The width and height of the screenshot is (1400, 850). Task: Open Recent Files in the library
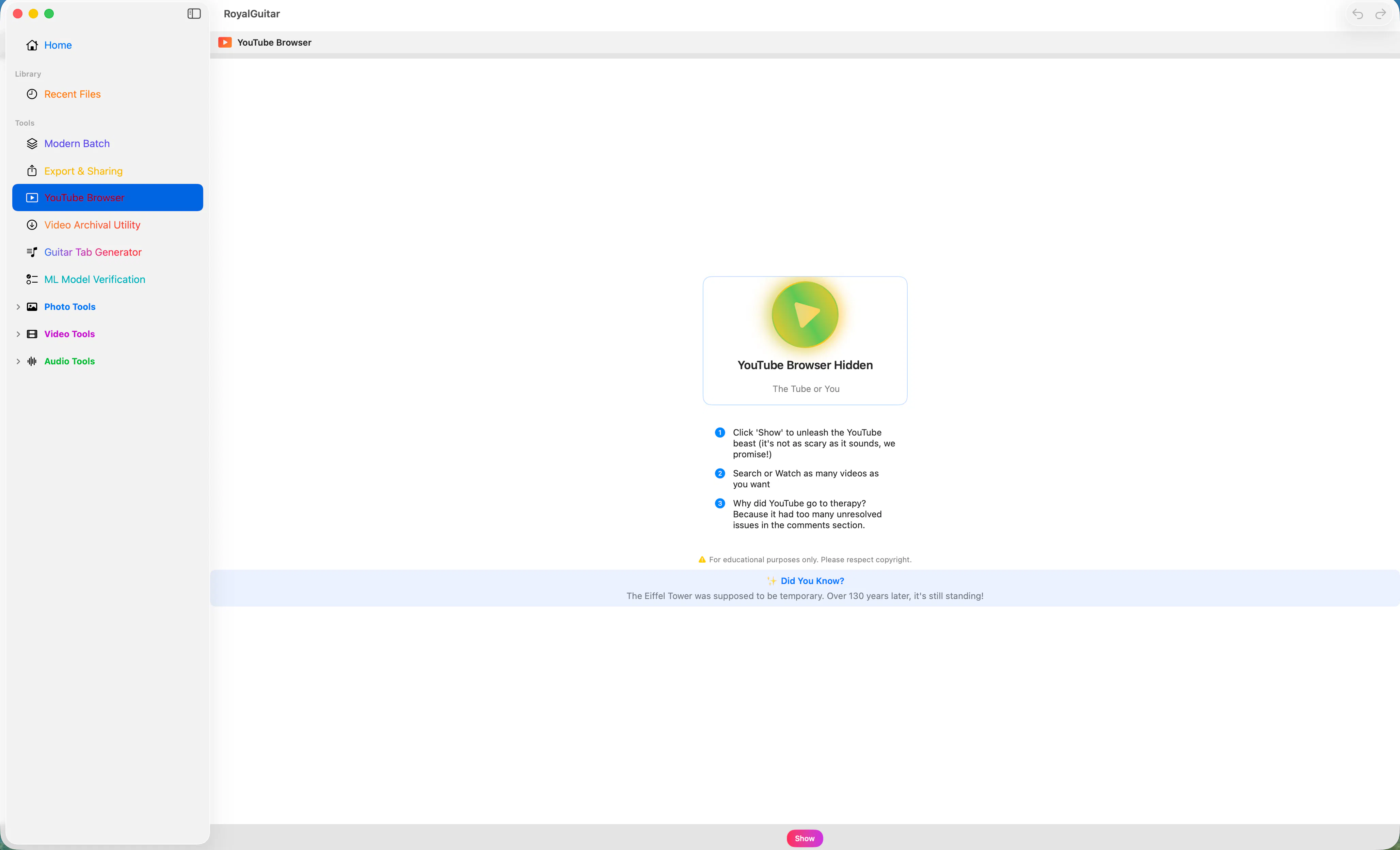107,94
